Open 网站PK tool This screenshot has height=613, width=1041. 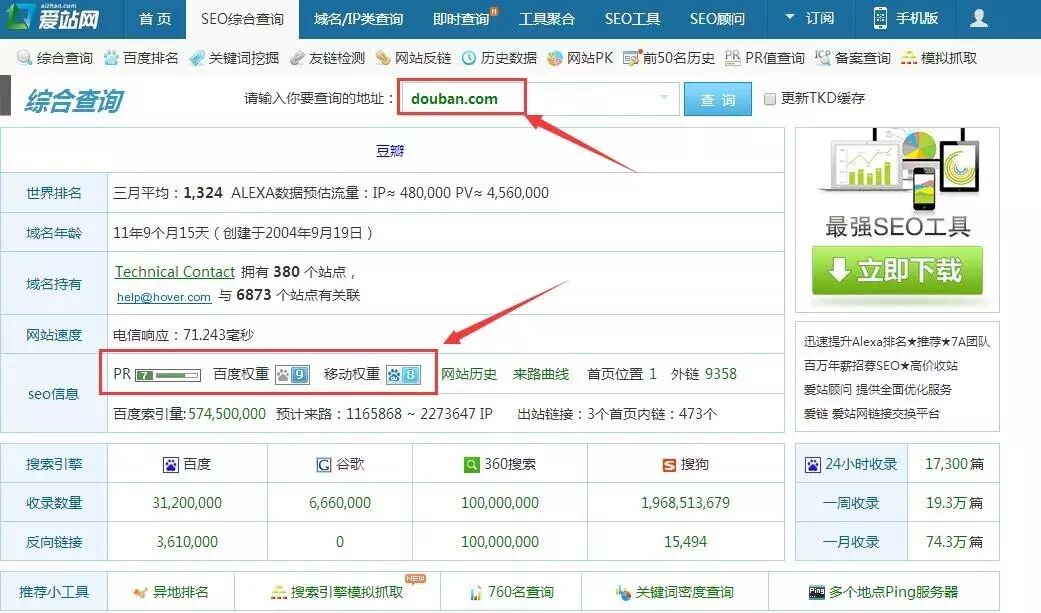(x=580, y=58)
